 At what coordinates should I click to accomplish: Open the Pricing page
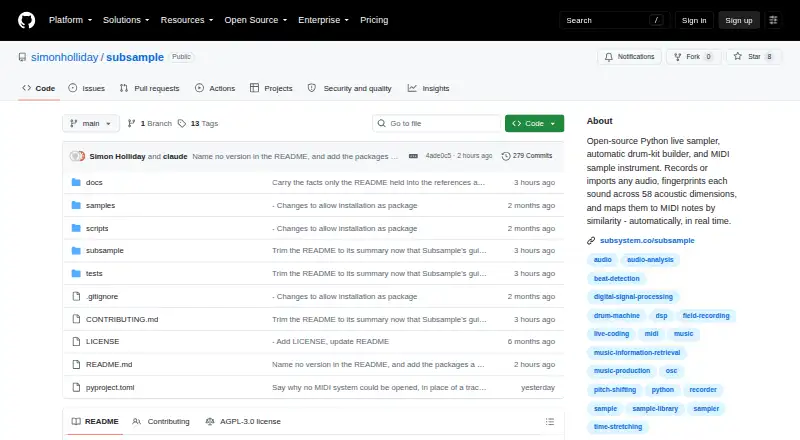coord(374,20)
